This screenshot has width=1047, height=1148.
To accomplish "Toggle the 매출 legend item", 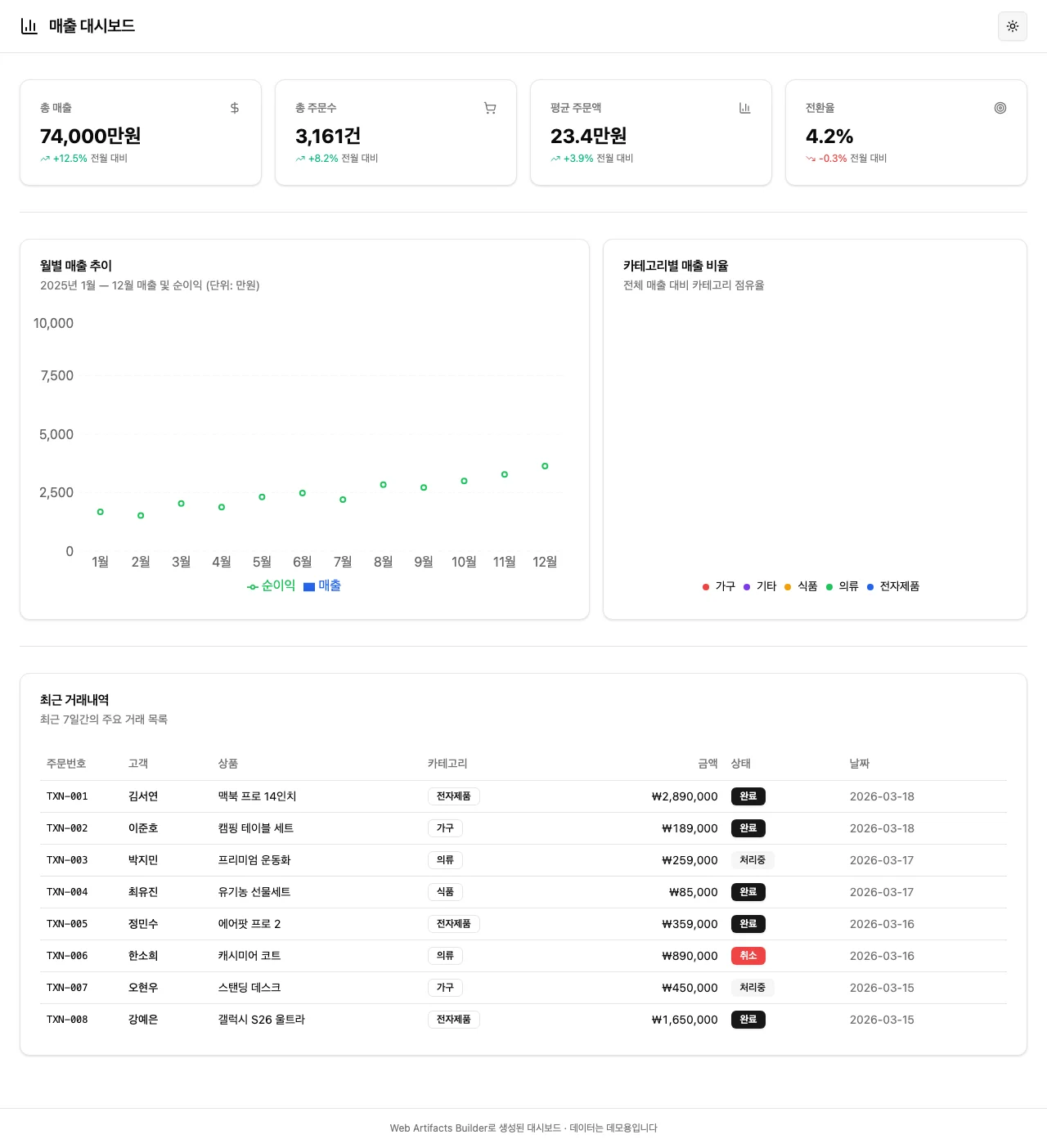I will pyautogui.click(x=322, y=586).
